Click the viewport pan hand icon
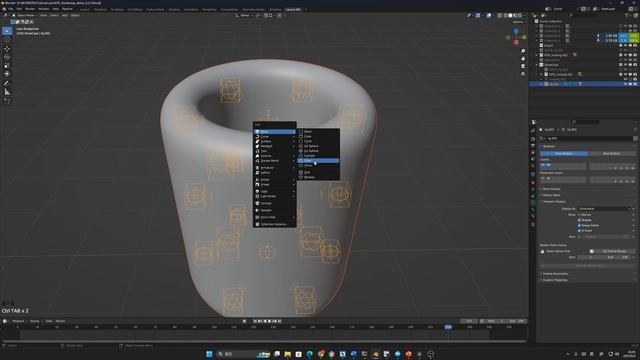 pyautogui.click(x=523, y=58)
